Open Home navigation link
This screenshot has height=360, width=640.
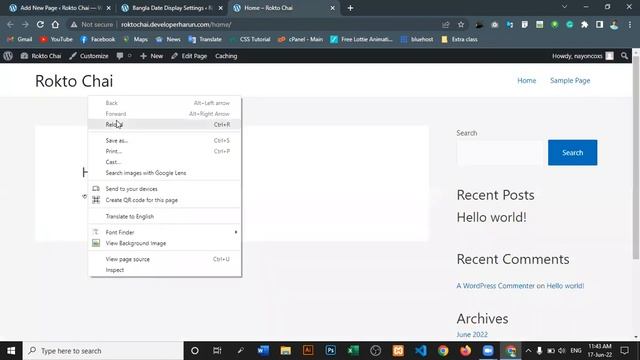click(x=527, y=80)
